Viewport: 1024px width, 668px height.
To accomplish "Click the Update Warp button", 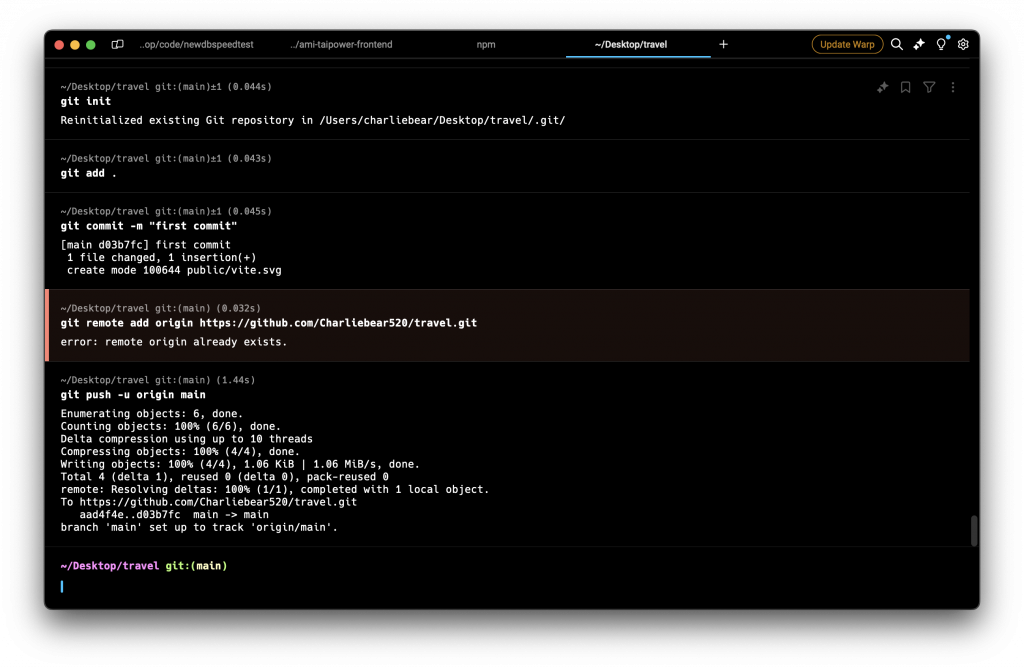I will point(847,44).
